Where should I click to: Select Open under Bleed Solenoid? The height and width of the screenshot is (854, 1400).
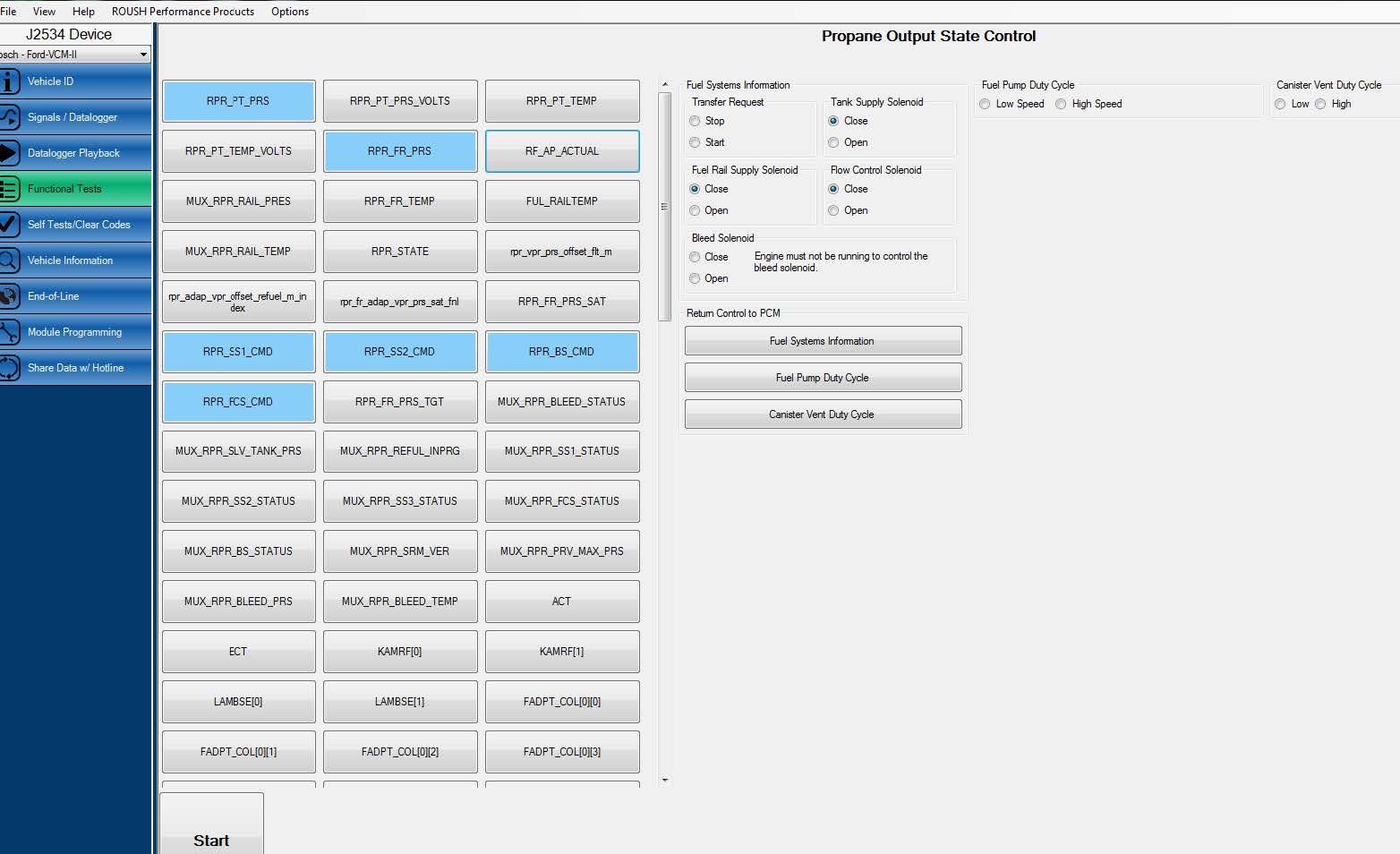695,278
